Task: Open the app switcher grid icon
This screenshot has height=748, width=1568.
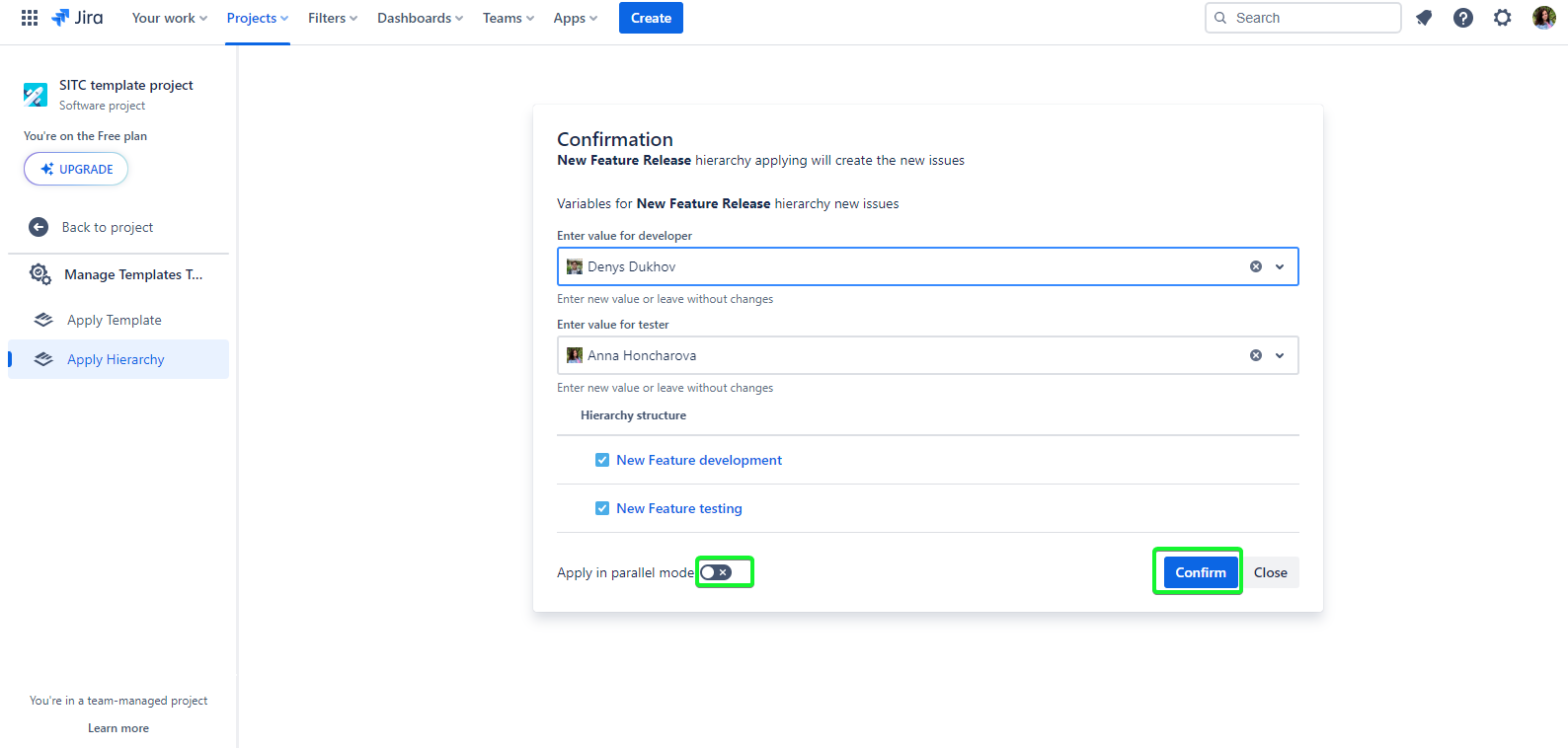Action: pos(30,18)
